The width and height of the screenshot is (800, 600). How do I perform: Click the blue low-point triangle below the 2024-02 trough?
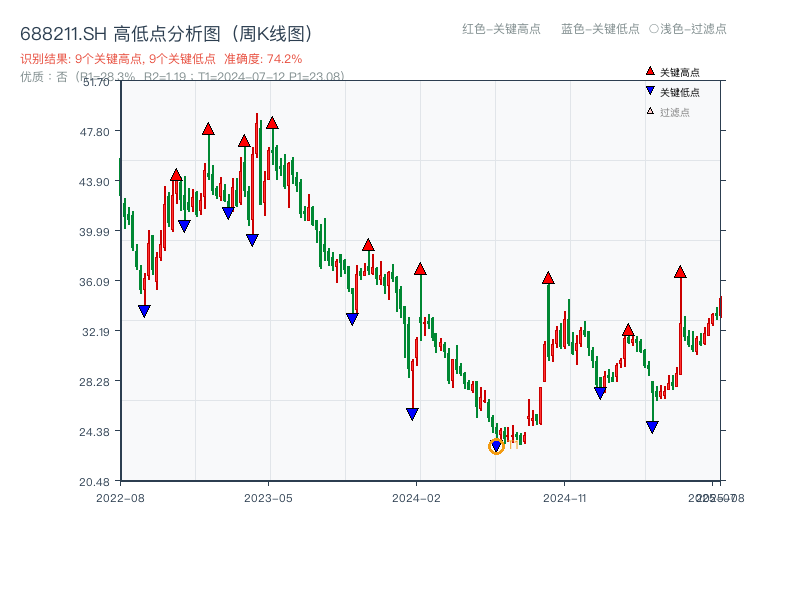click(x=413, y=412)
